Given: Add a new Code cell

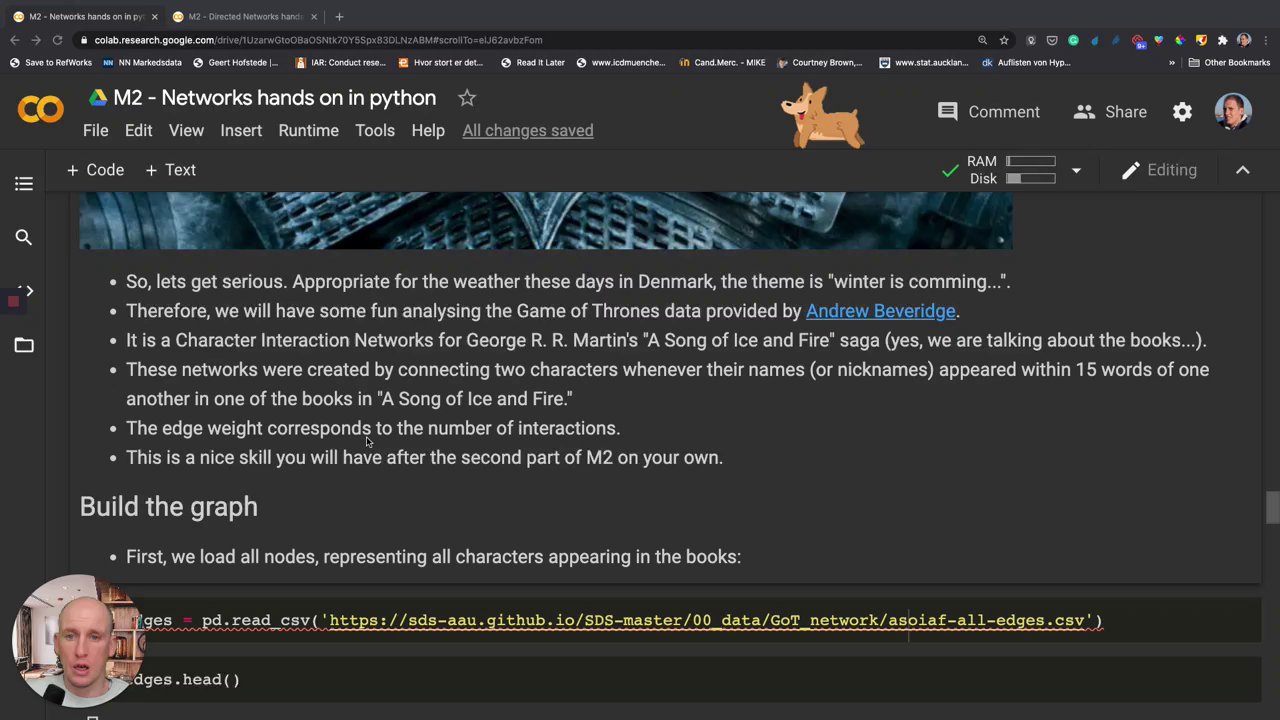Looking at the screenshot, I should pyautogui.click(x=95, y=170).
